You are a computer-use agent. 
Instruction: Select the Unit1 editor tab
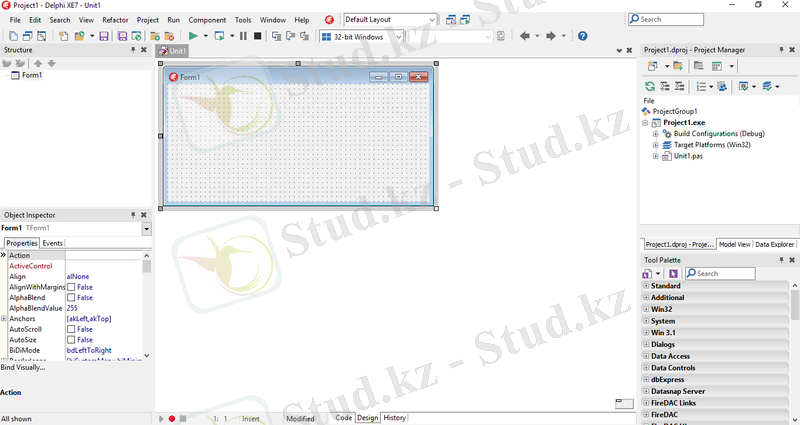(x=172, y=51)
